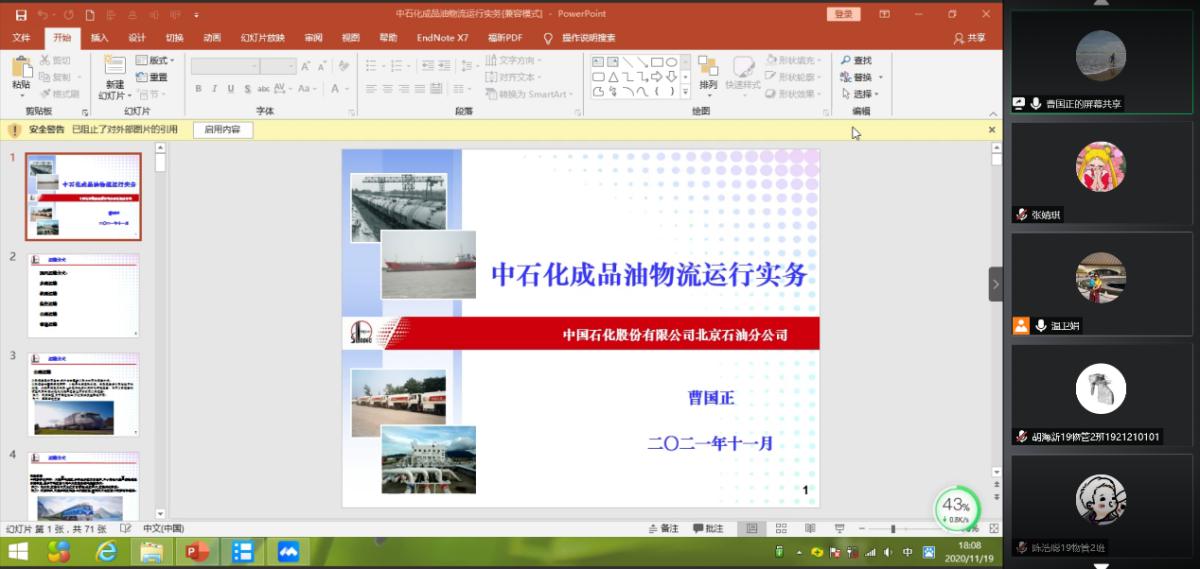Image resolution: width=1200 pixels, height=569 pixels.
Task: Click the Save icon in quick access toolbar
Action: 21,14
